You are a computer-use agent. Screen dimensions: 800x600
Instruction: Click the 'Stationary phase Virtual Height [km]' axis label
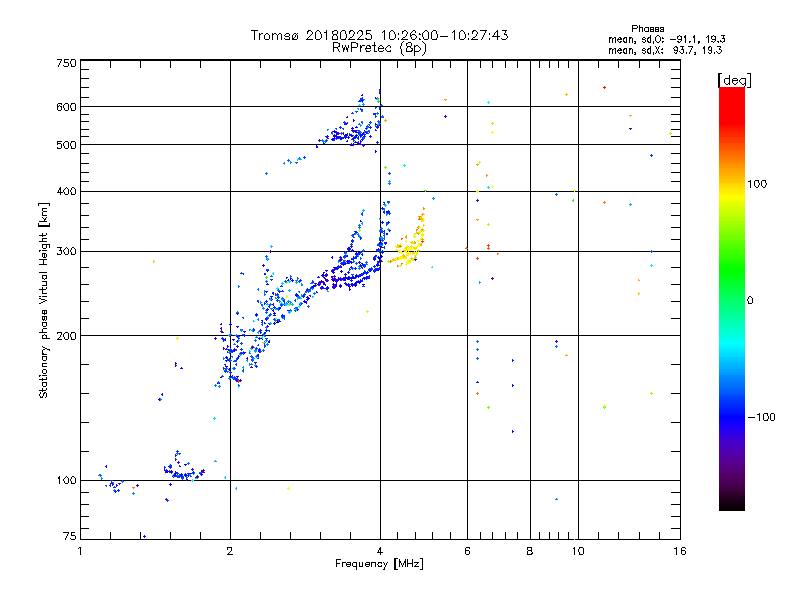[44, 301]
